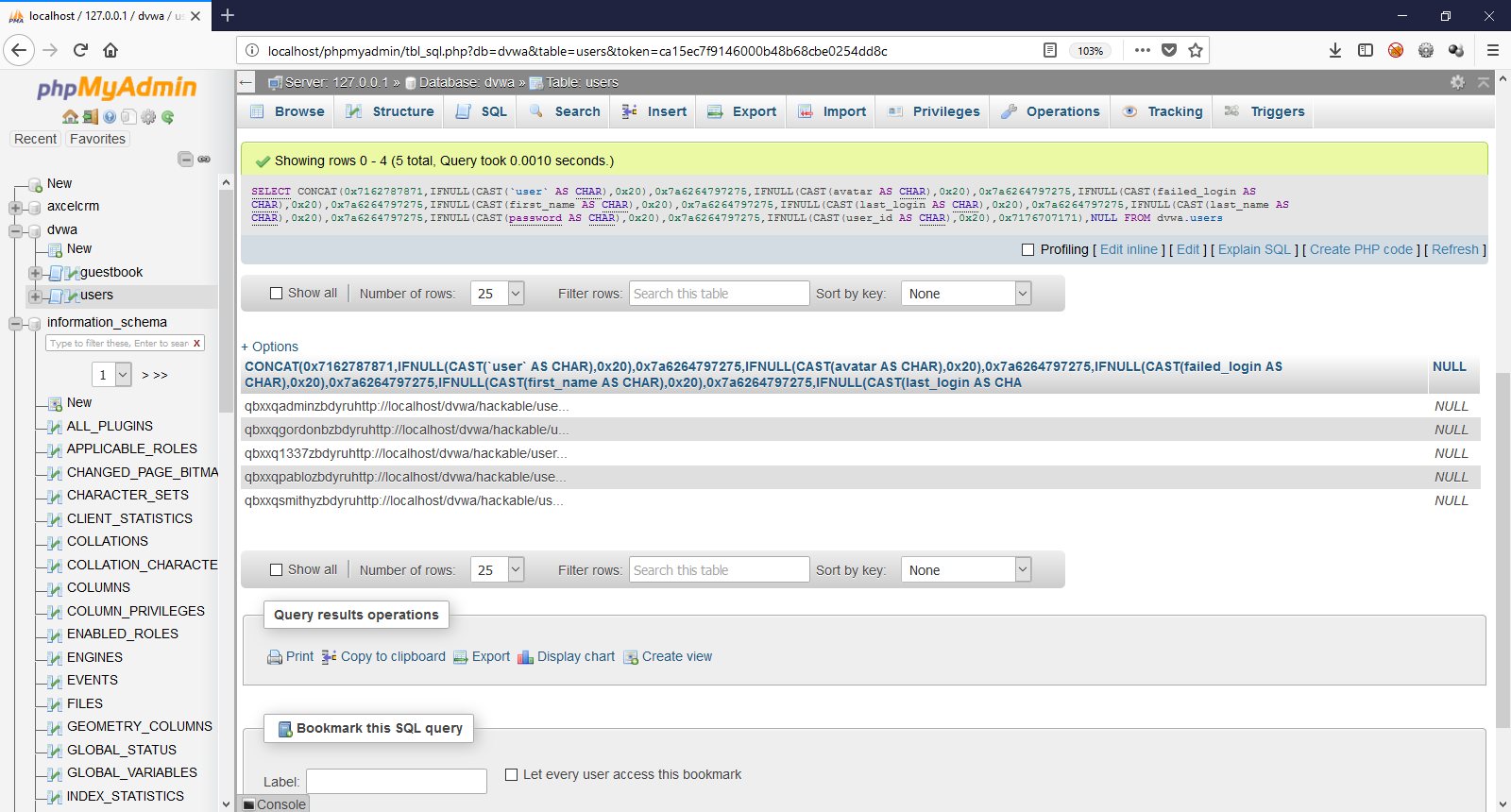Click the log out door icon
Viewport: 1511px width, 812px height.
pyautogui.click(x=90, y=117)
